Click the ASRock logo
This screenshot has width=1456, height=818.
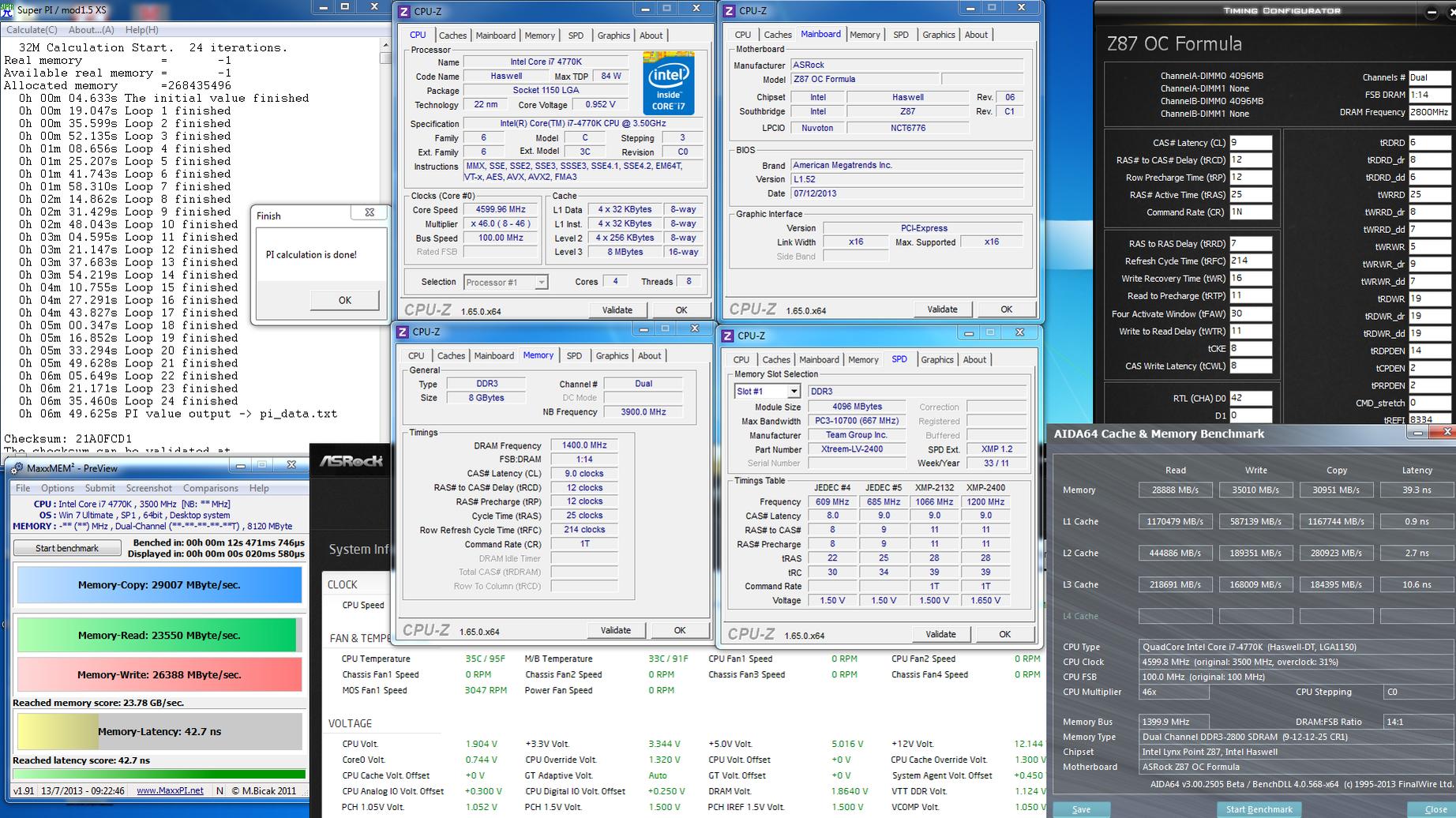[351, 461]
